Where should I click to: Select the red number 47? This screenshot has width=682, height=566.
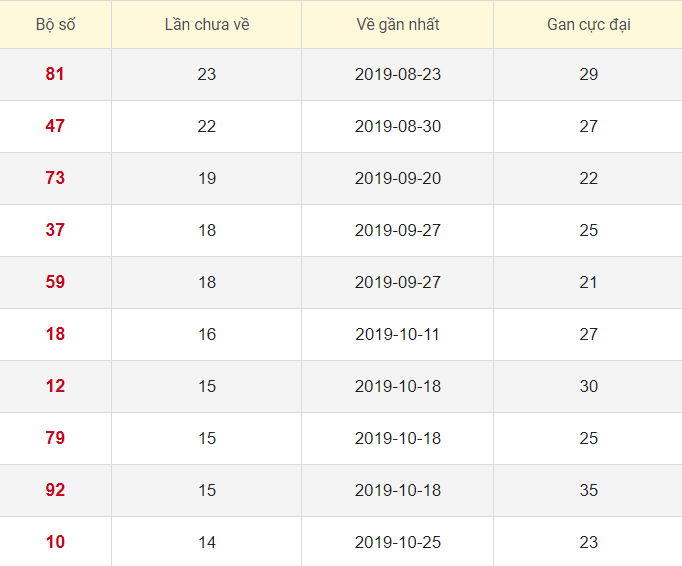(55, 126)
